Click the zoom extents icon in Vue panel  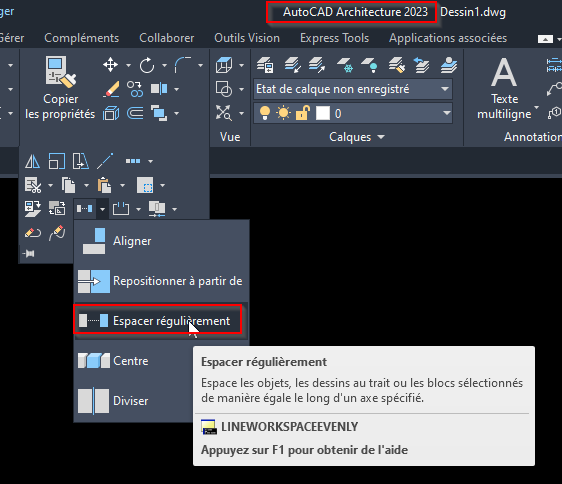[x=224, y=113]
